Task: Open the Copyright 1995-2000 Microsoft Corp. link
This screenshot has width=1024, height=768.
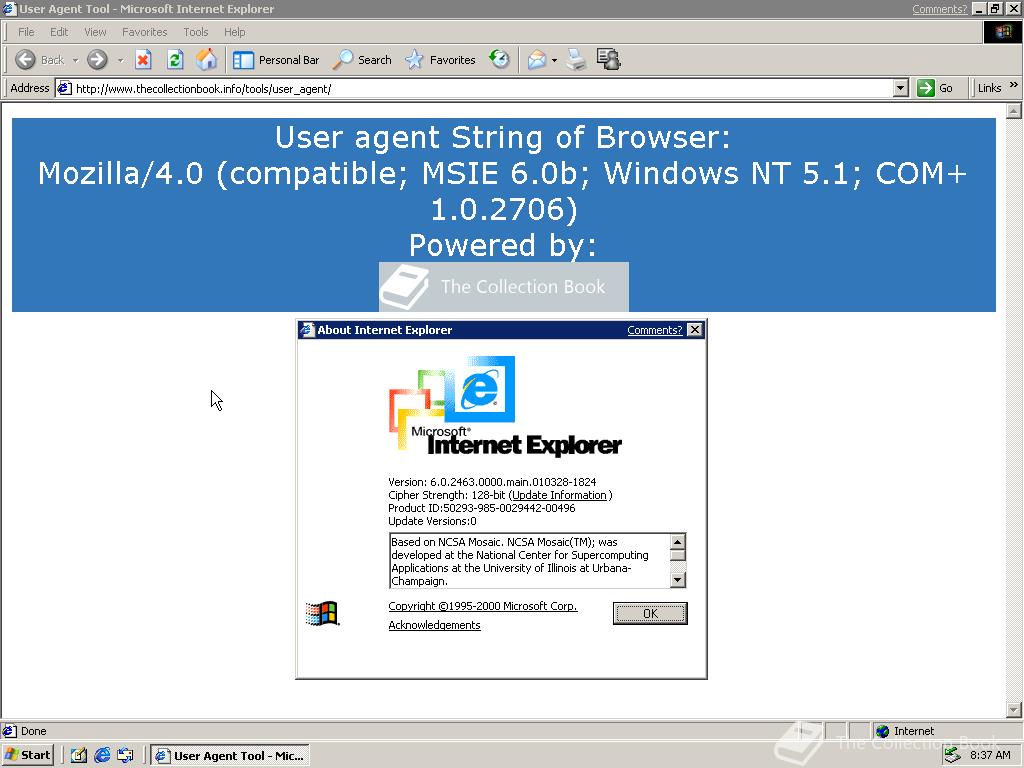Action: (483, 606)
